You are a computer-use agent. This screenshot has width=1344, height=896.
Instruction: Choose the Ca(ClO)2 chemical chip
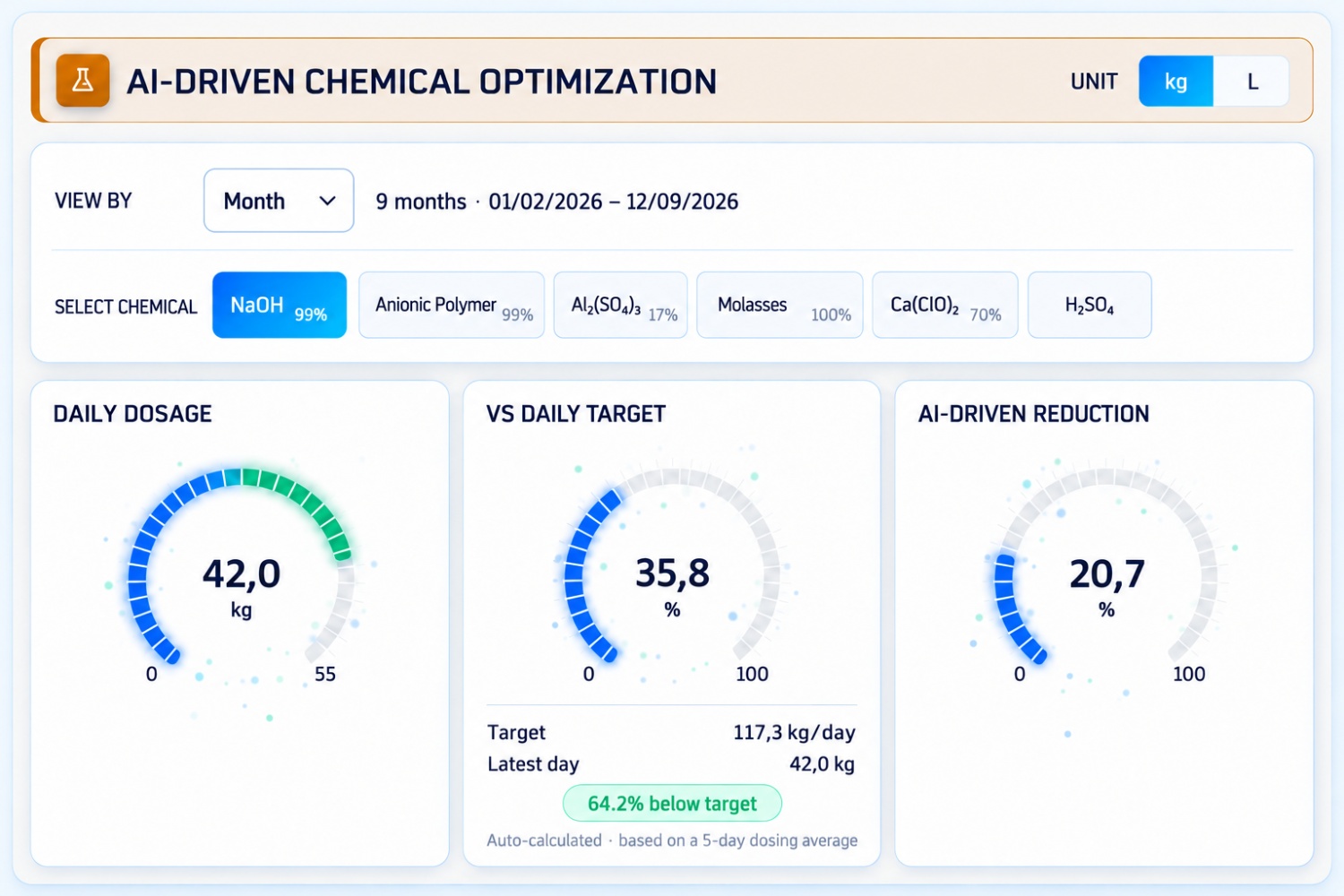click(x=945, y=305)
